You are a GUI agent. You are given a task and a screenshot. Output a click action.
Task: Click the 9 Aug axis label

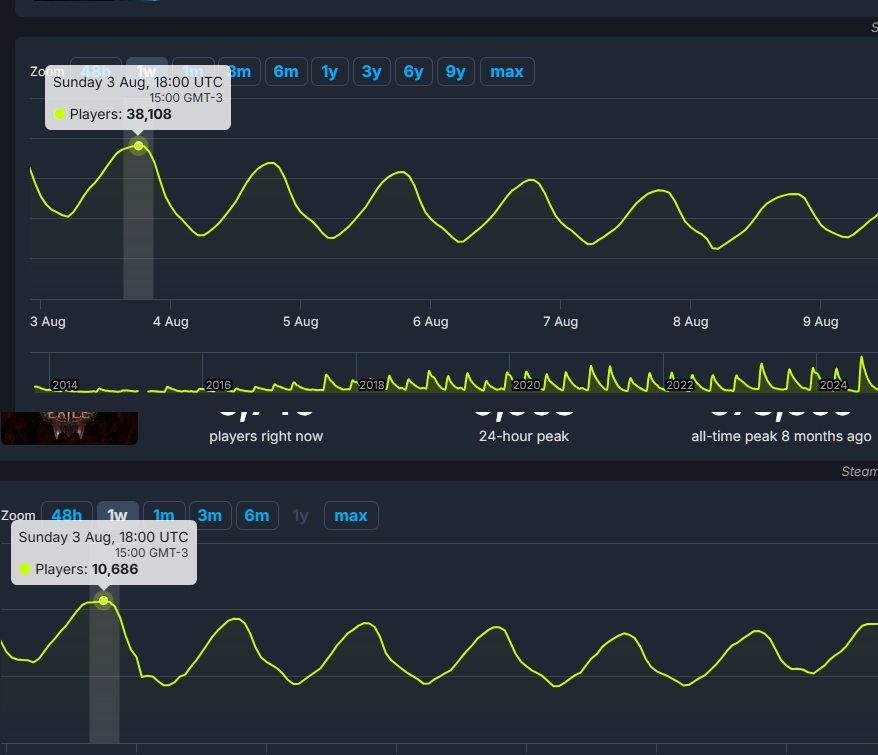click(x=820, y=321)
